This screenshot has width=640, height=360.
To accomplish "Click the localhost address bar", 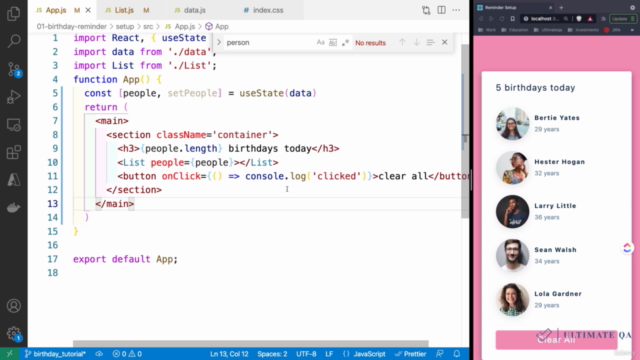I will (545, 19).
